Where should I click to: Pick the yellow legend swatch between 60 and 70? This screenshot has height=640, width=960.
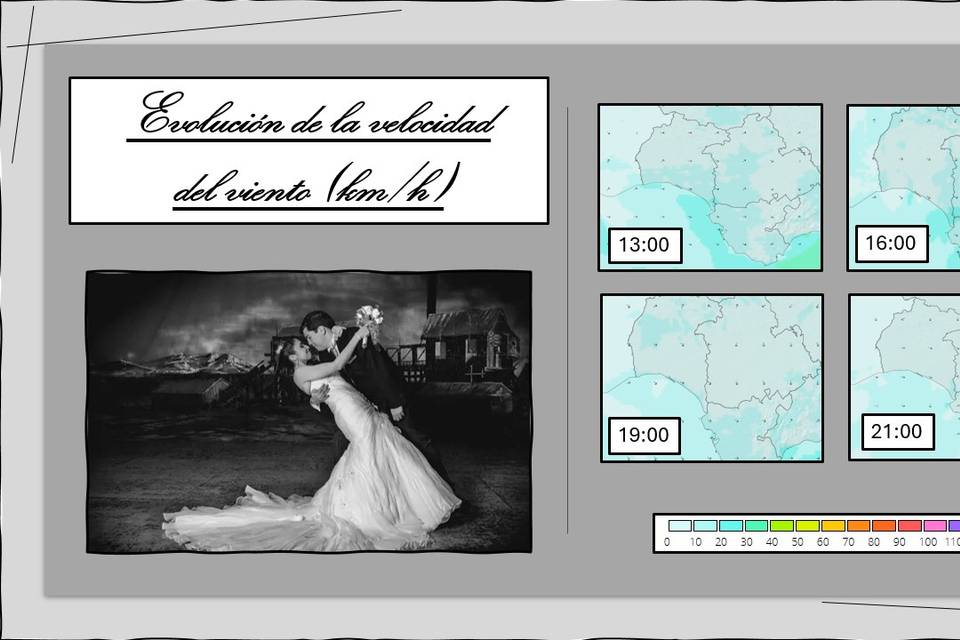tap(833, 525)
